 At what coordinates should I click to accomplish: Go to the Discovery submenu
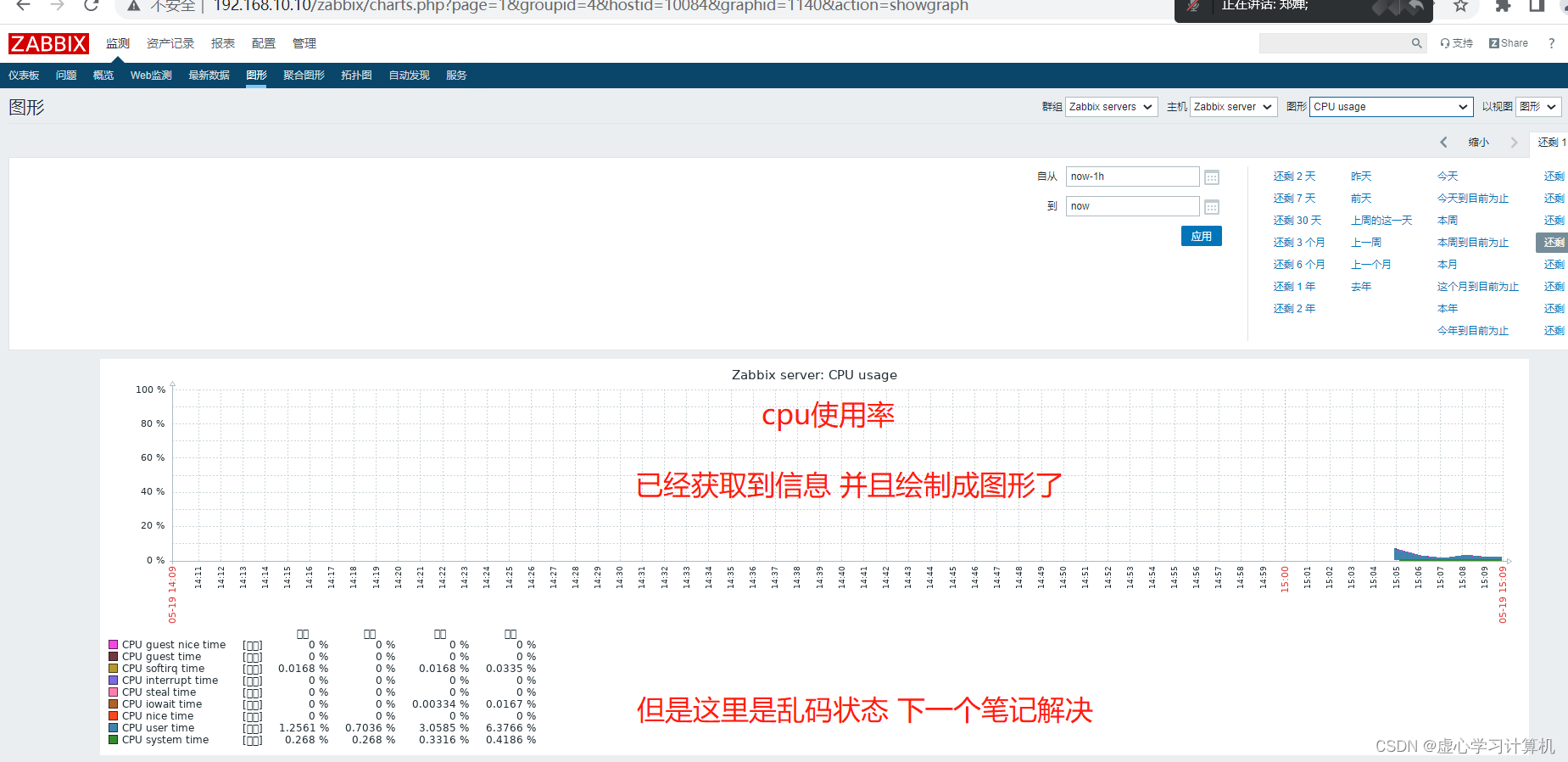409,76
